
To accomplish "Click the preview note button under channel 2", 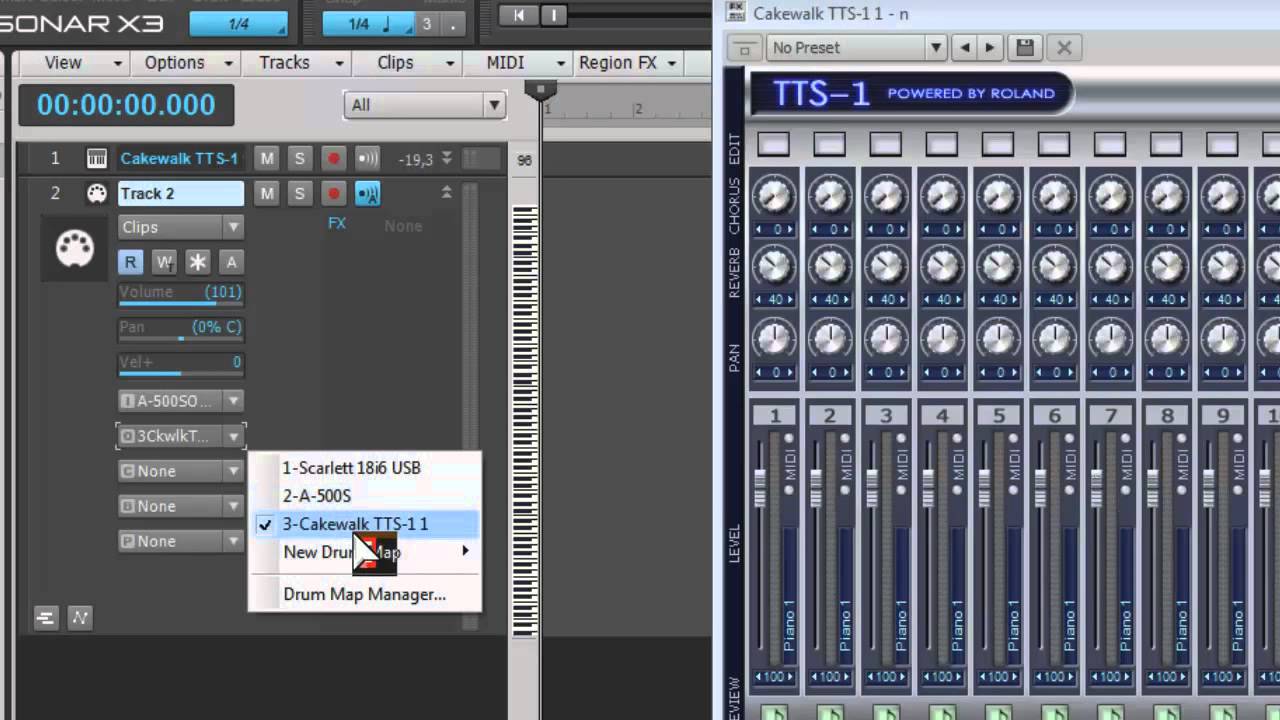I will (x=830, y=713).
